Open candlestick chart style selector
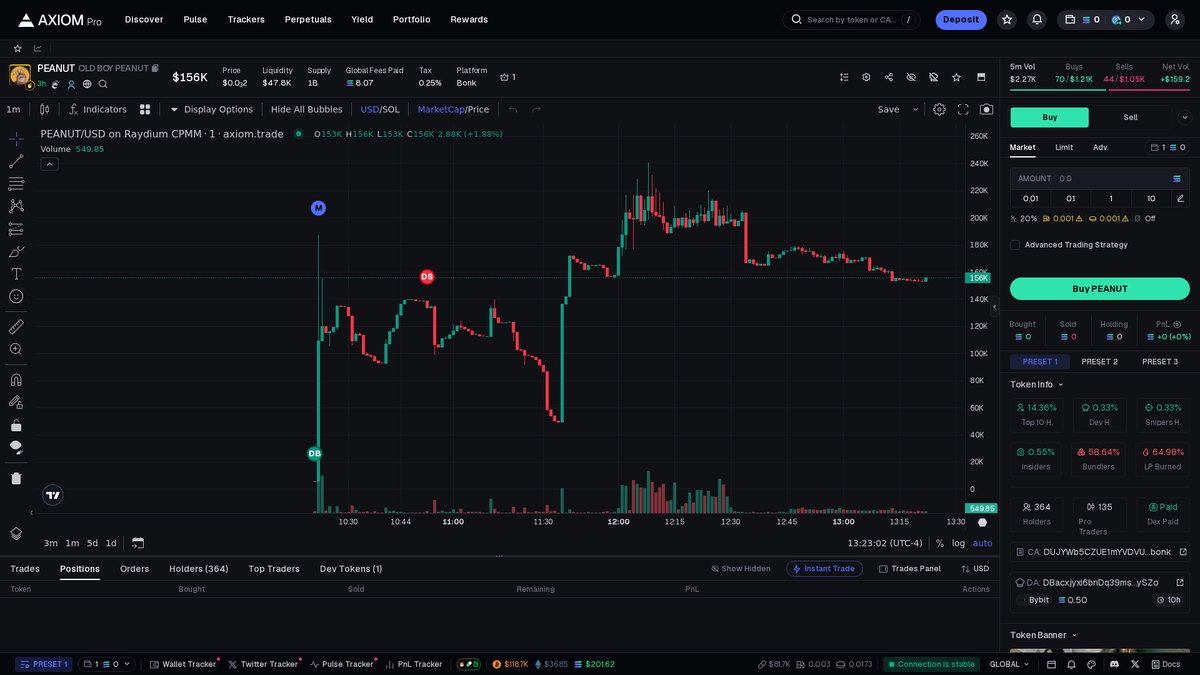This screenshot has height=675, width=1200. [44, 109]
